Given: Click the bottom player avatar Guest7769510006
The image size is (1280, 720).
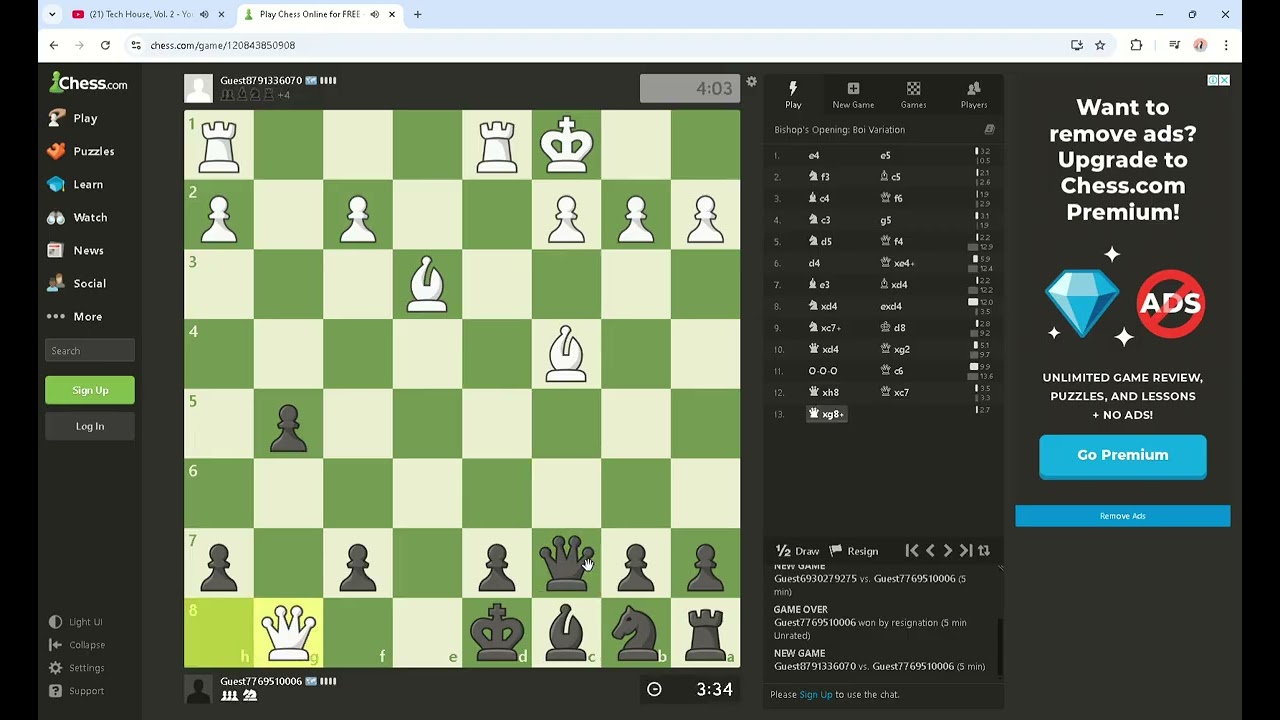Looking at the screenshot, I should pyautogui.click(x=199, y=689).
